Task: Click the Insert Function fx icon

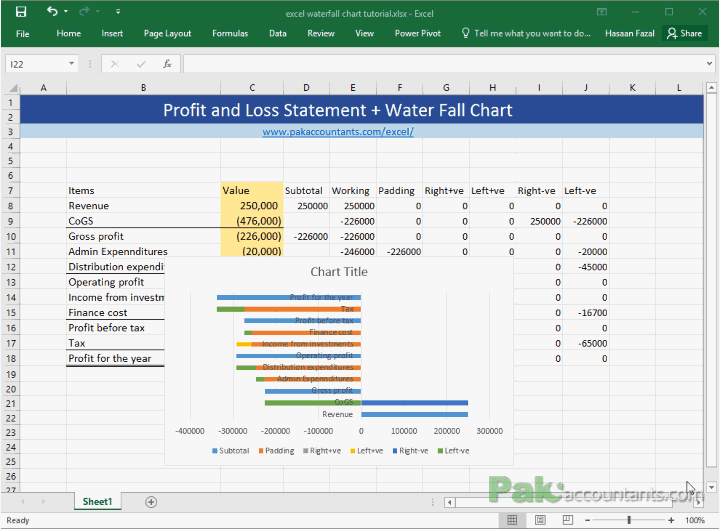Action: coord(167,64)
